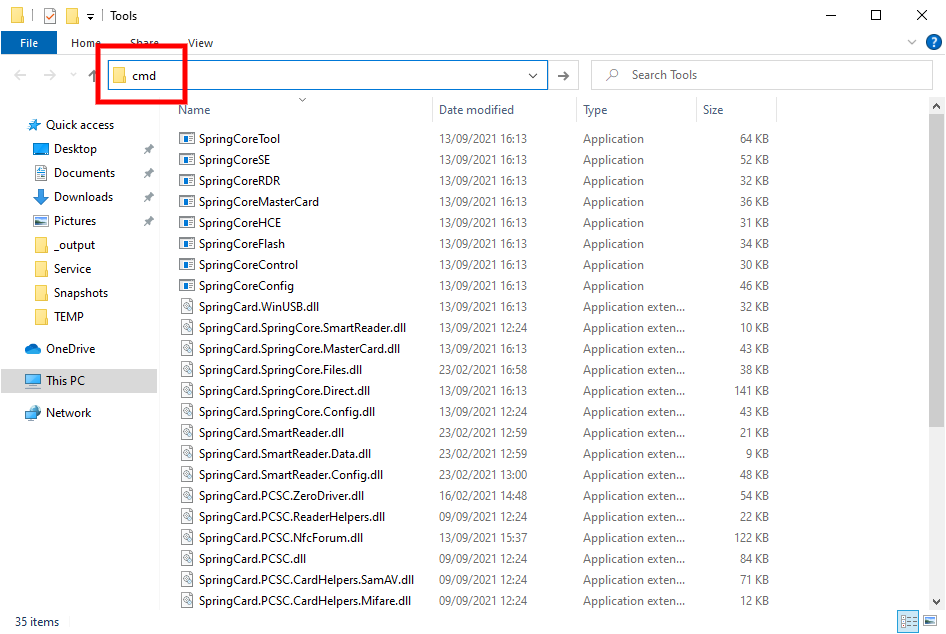This screenshot has height=634, width=946.
Task: Open the File menu
Action: (x=29, y=43)
